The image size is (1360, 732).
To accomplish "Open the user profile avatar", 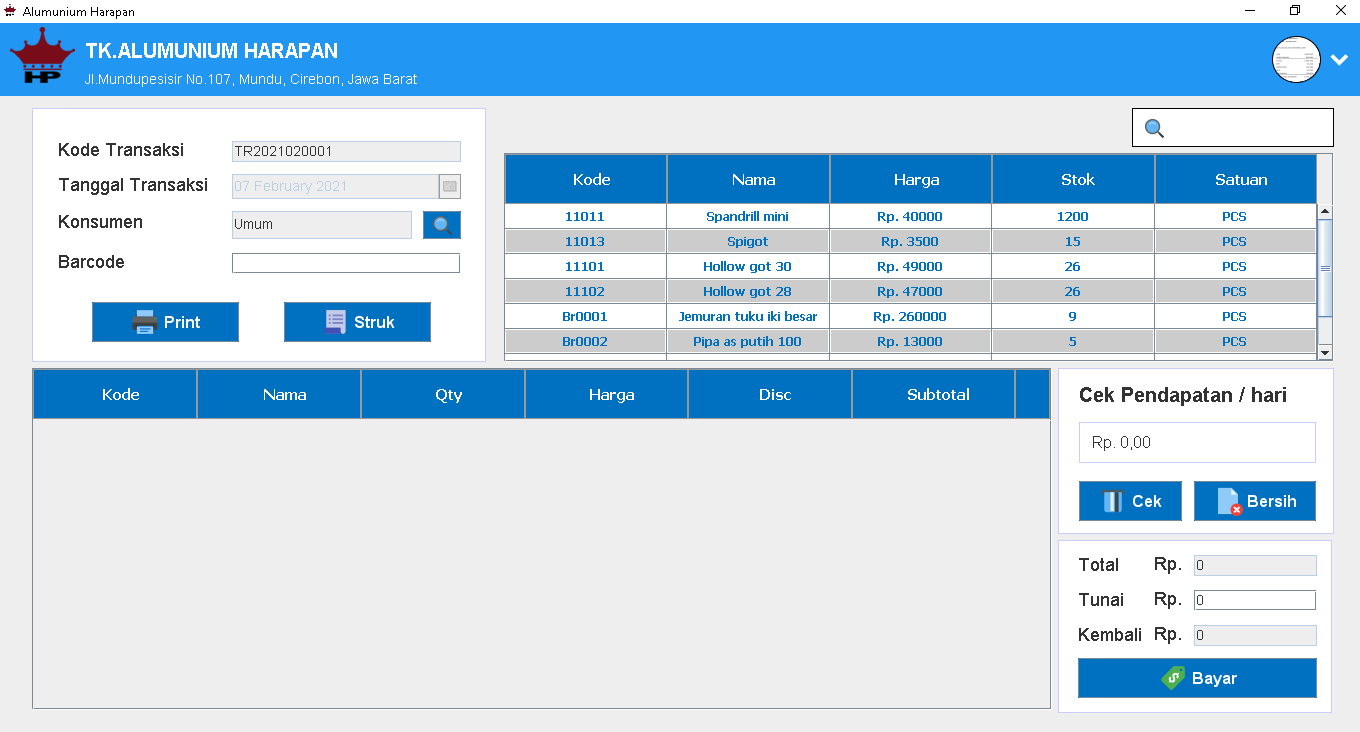I will (1296, 59).
